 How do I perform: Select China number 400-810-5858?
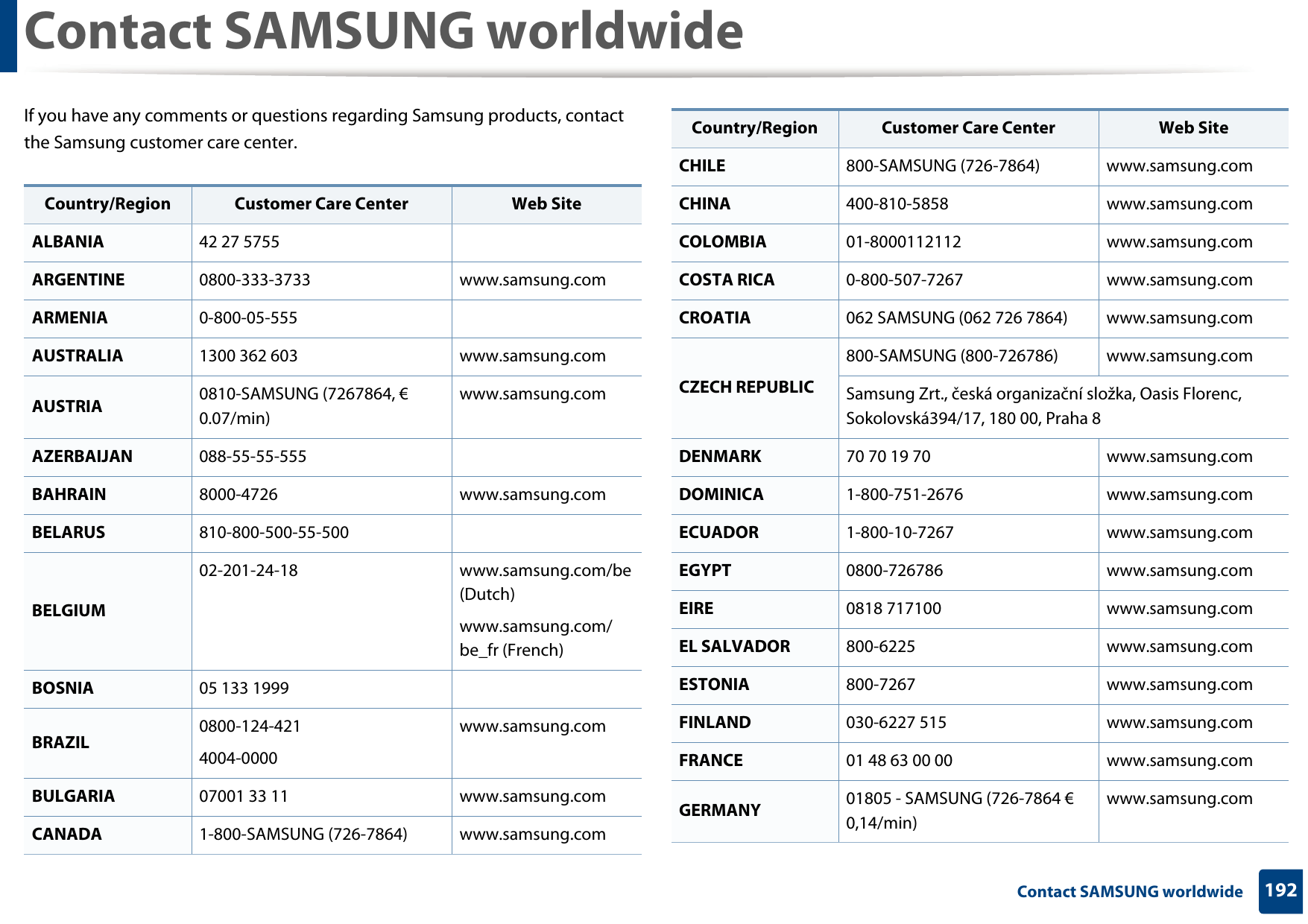(897, 204)
